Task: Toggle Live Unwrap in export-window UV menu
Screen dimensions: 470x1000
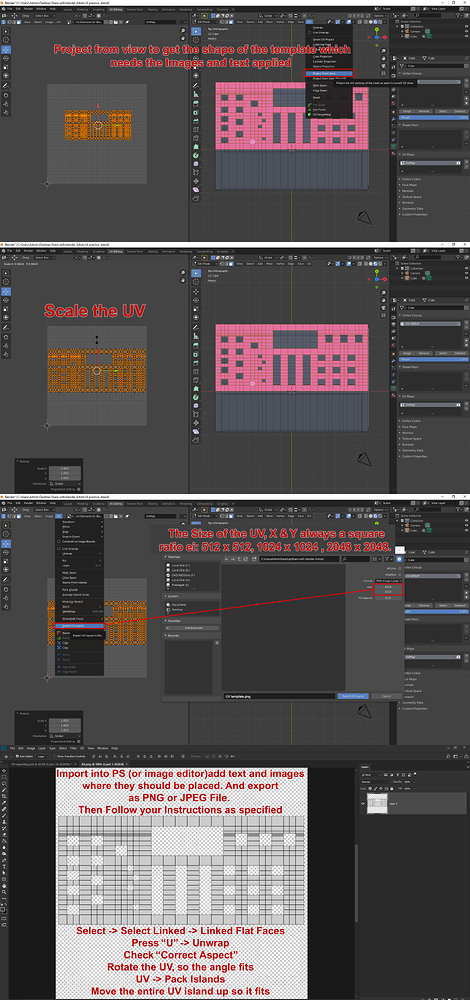Action: tap(70, 548)
